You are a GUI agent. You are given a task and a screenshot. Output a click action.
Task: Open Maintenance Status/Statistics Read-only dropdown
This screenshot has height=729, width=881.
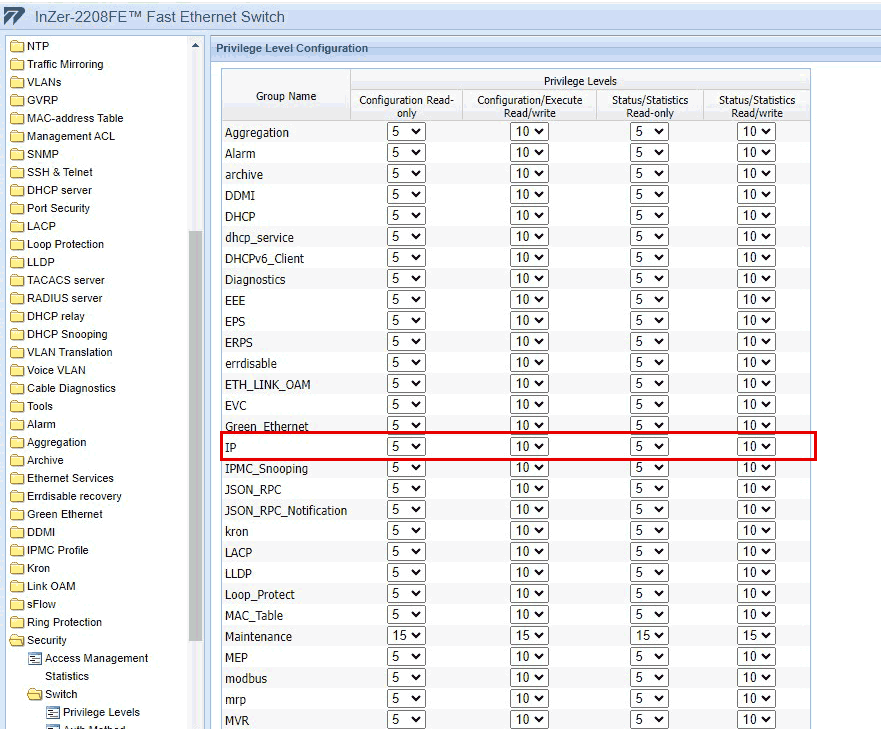(649, 636)
